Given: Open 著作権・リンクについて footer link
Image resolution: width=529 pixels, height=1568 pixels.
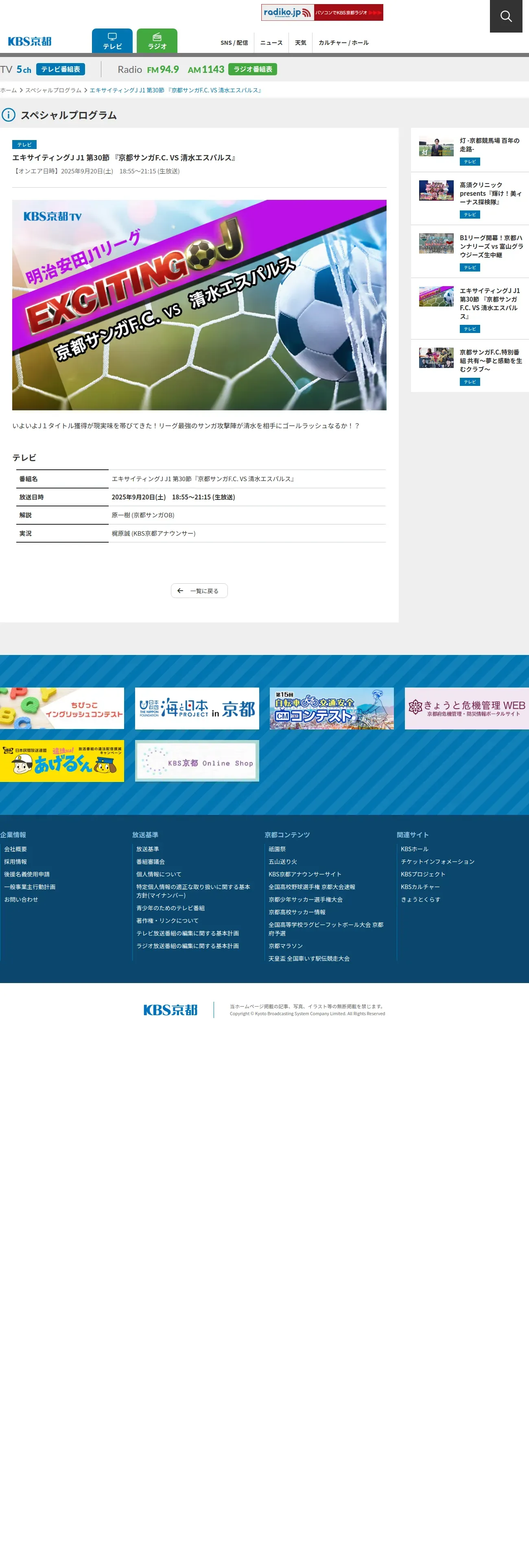Looking at the screenshot, I should [167, 921].
